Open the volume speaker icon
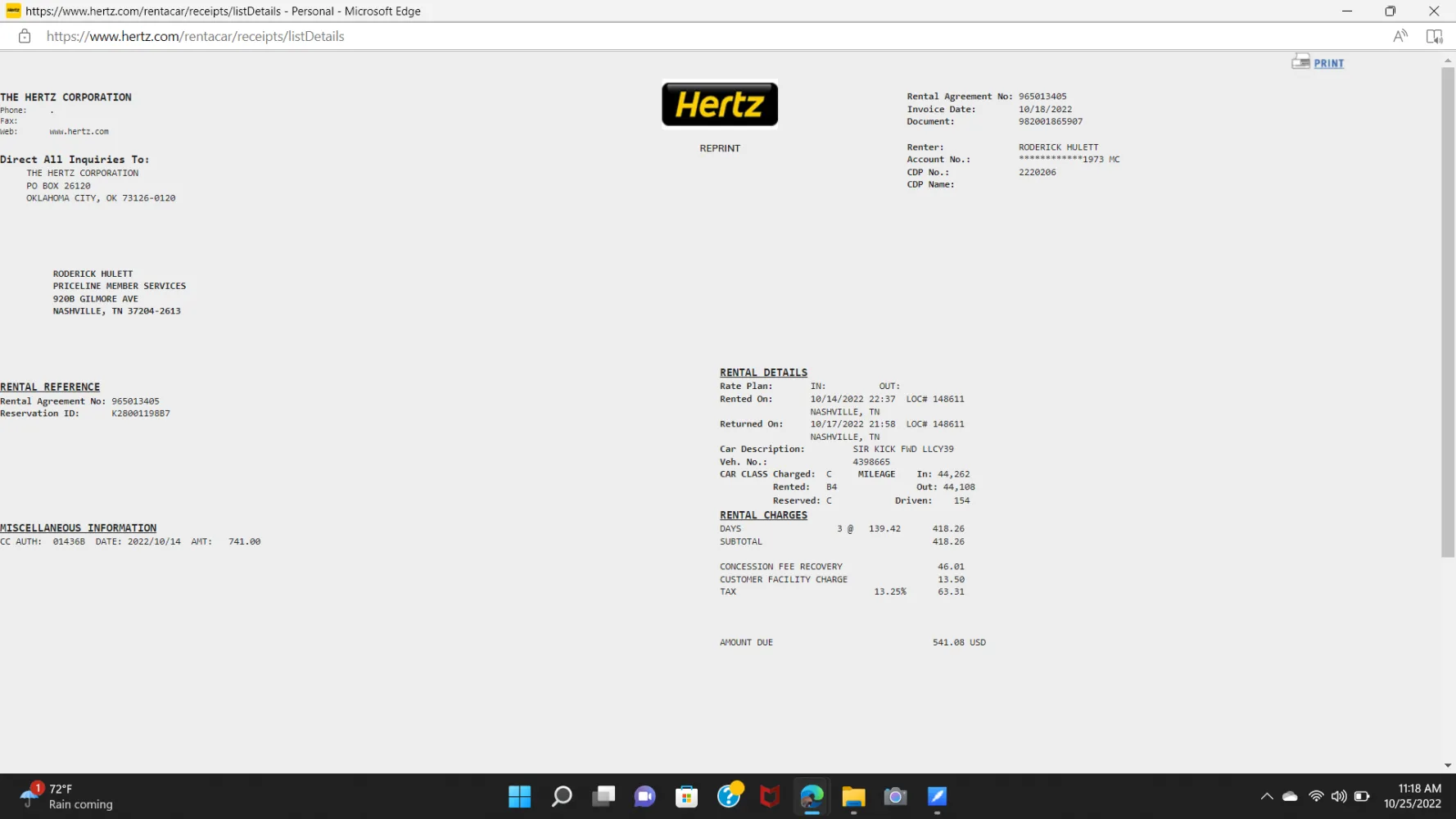The width and height of the screenshot is (1456, 819). click(x=1339, y=796)
